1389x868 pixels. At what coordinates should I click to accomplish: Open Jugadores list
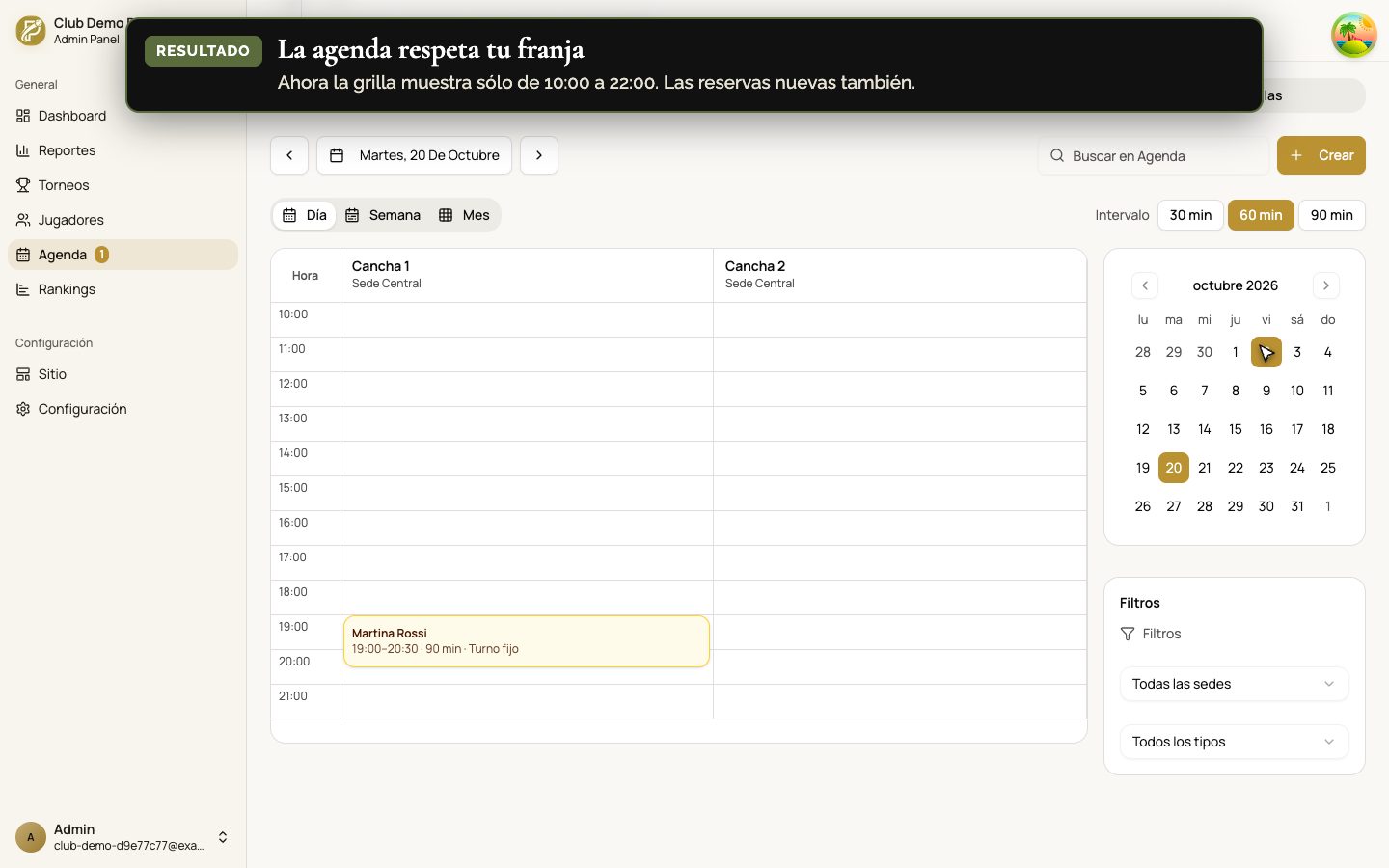point(123,220)
